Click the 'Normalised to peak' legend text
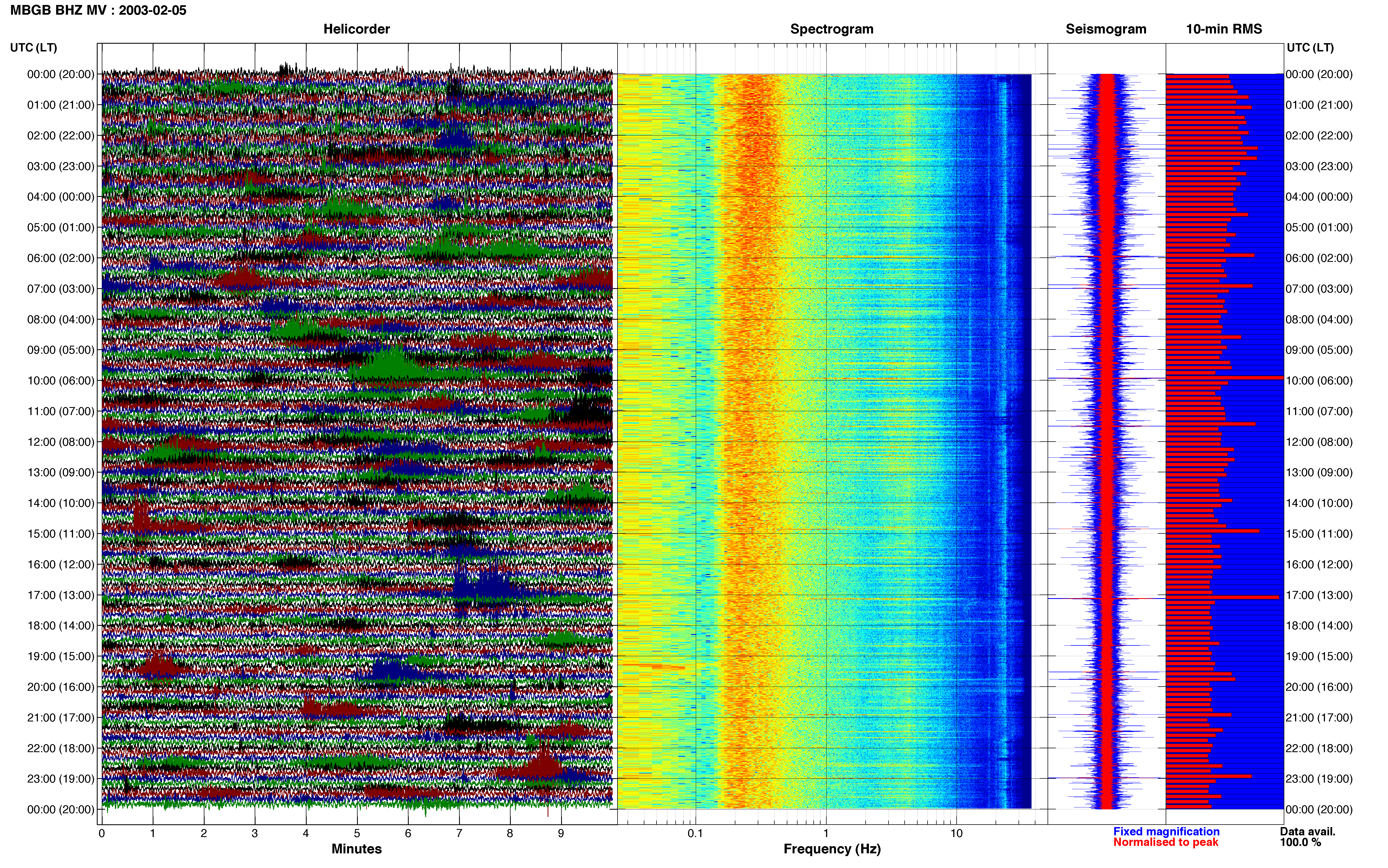 coord(1165,842)
